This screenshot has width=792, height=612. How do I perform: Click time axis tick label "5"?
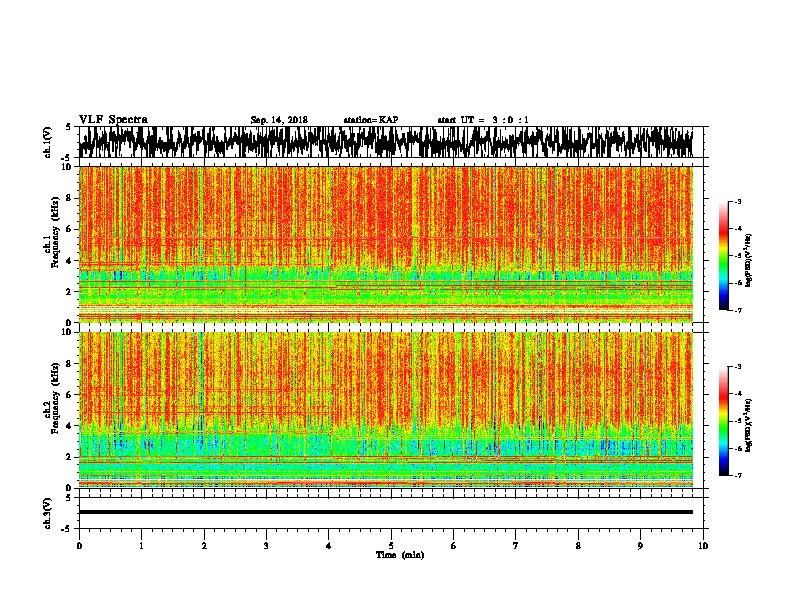click(391, 546)
